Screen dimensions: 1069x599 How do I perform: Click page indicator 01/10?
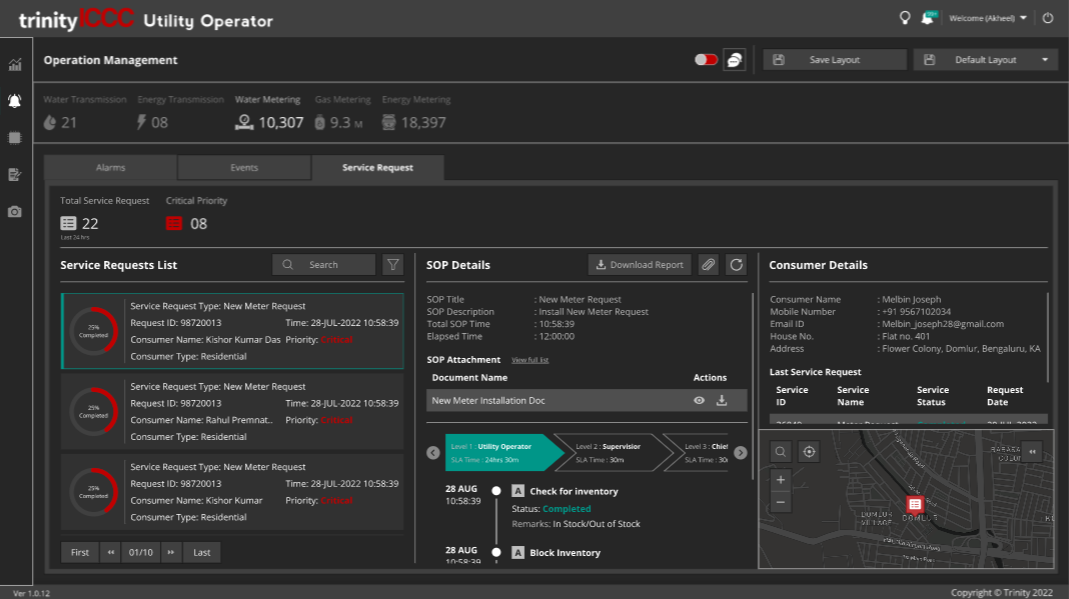(141, 552)
